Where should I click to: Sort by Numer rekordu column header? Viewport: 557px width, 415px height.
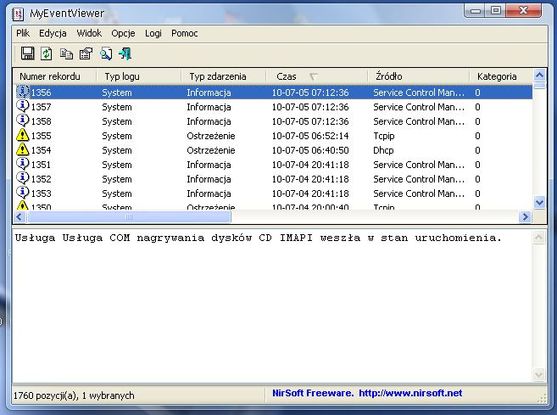pos(55,76)
